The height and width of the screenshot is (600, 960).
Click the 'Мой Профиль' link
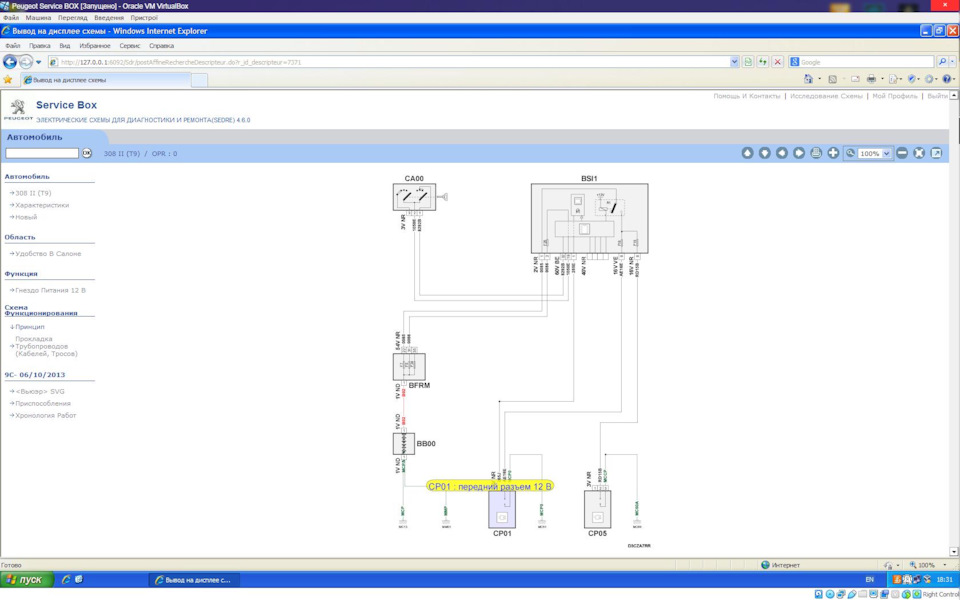pos(894,96)
